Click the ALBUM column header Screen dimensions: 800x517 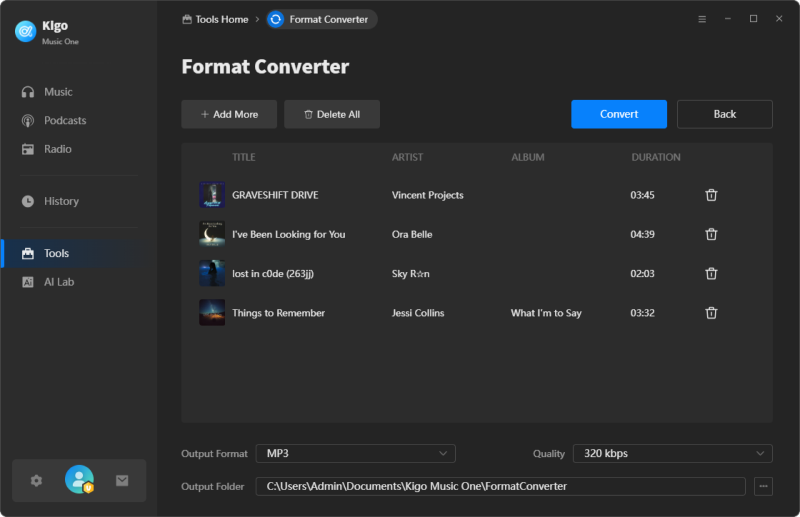point(528,157)
